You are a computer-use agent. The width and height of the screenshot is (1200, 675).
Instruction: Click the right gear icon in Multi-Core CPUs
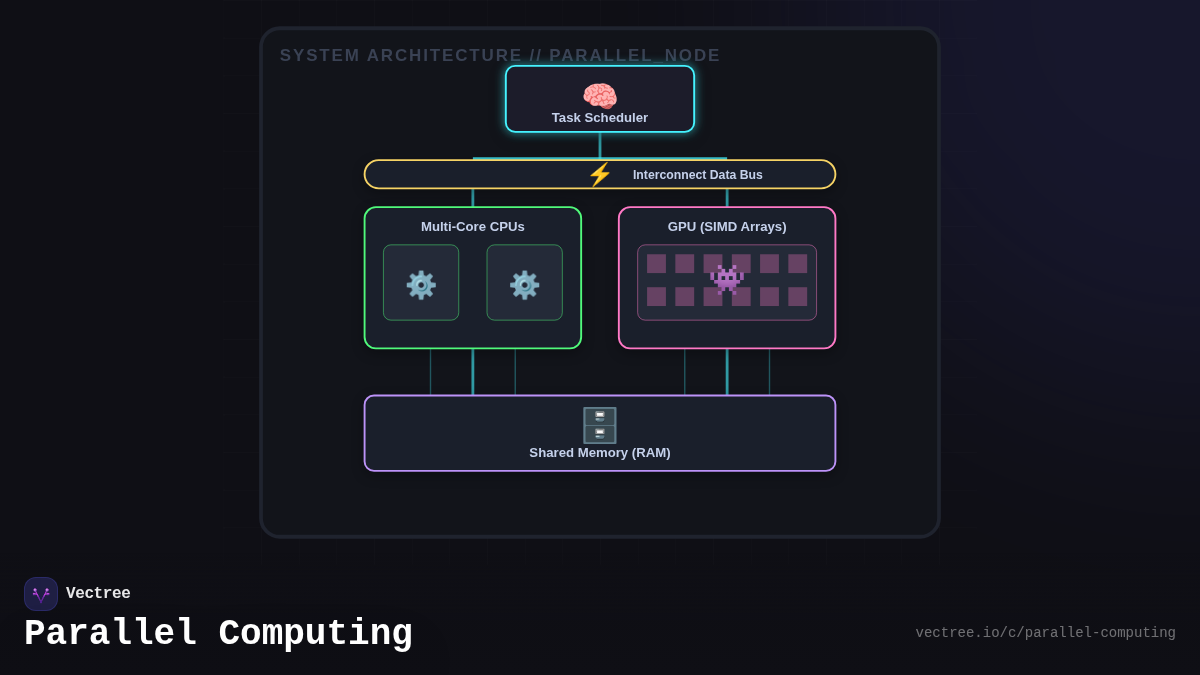[x=524, y=283]
